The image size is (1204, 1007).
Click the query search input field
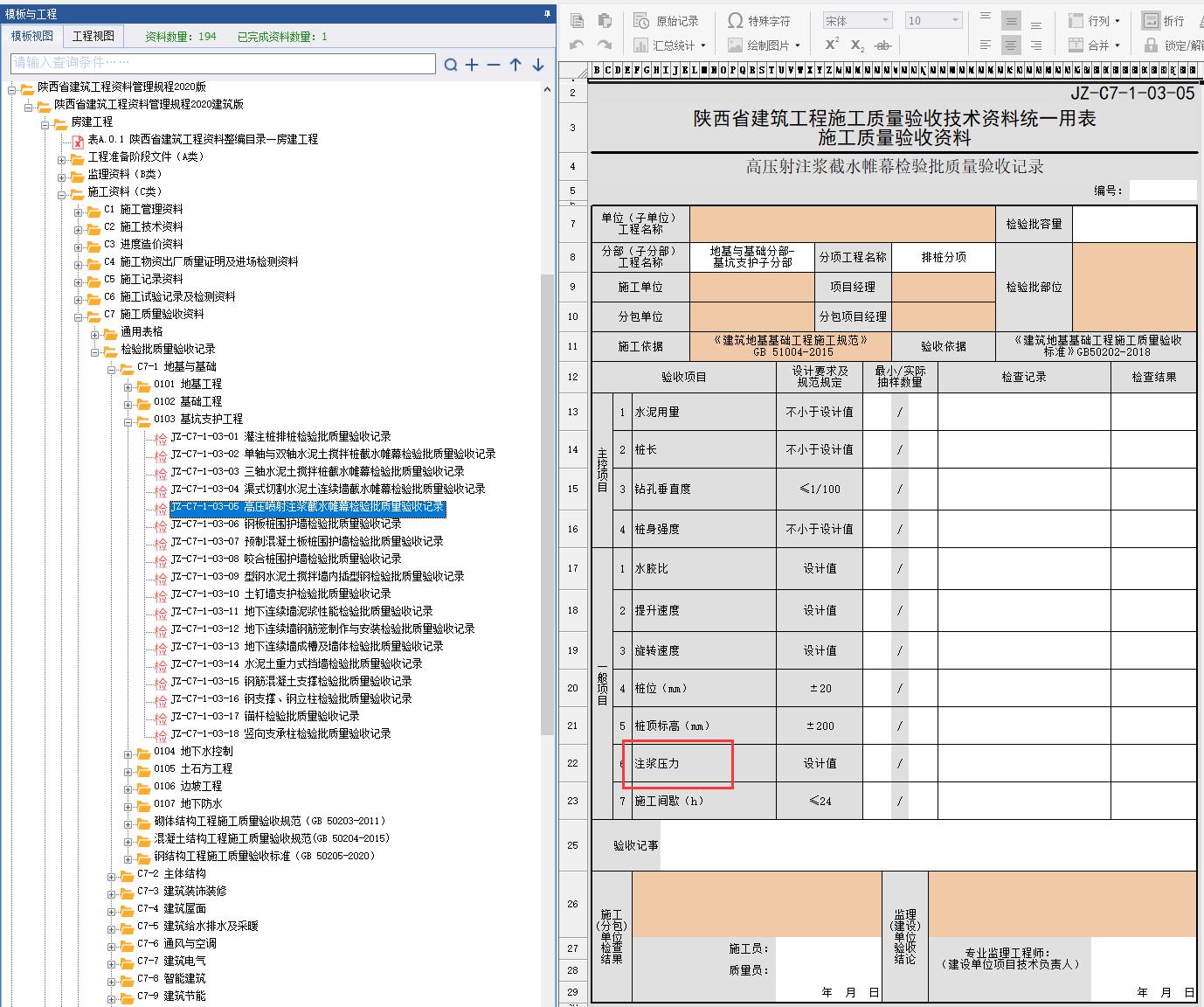(x=223, y=63)
